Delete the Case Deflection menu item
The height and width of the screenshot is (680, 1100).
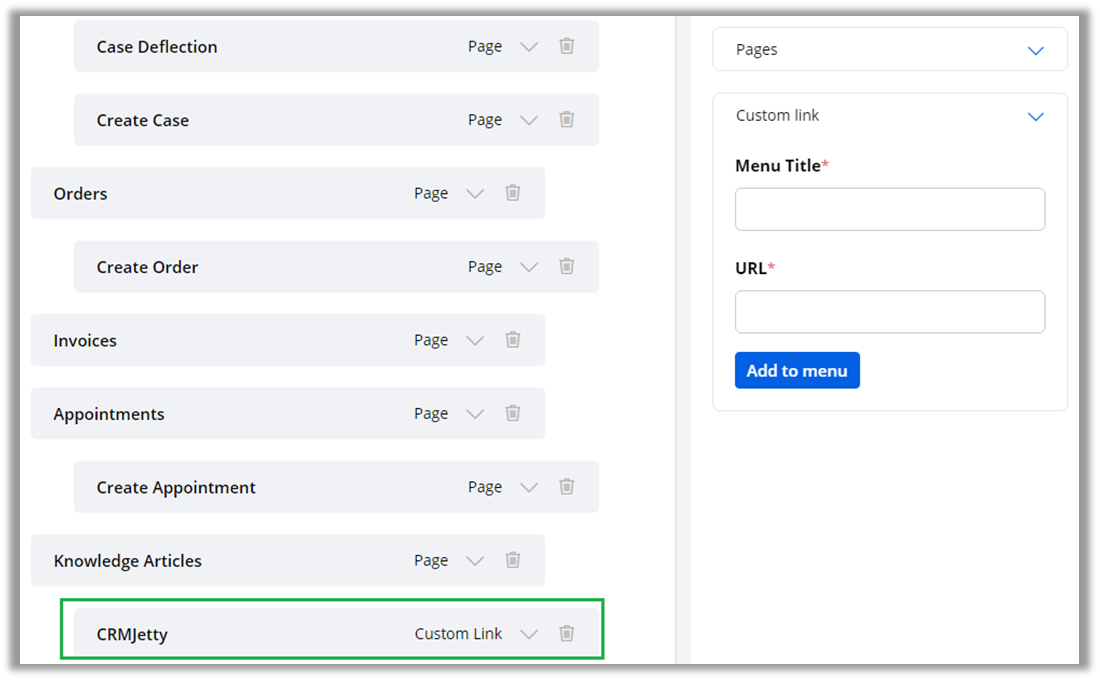coord(566,46)
